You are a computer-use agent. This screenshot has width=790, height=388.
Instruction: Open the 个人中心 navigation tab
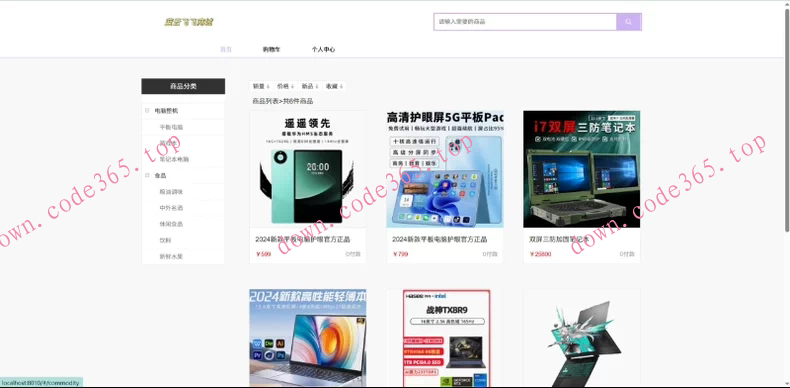click(323, 49)
